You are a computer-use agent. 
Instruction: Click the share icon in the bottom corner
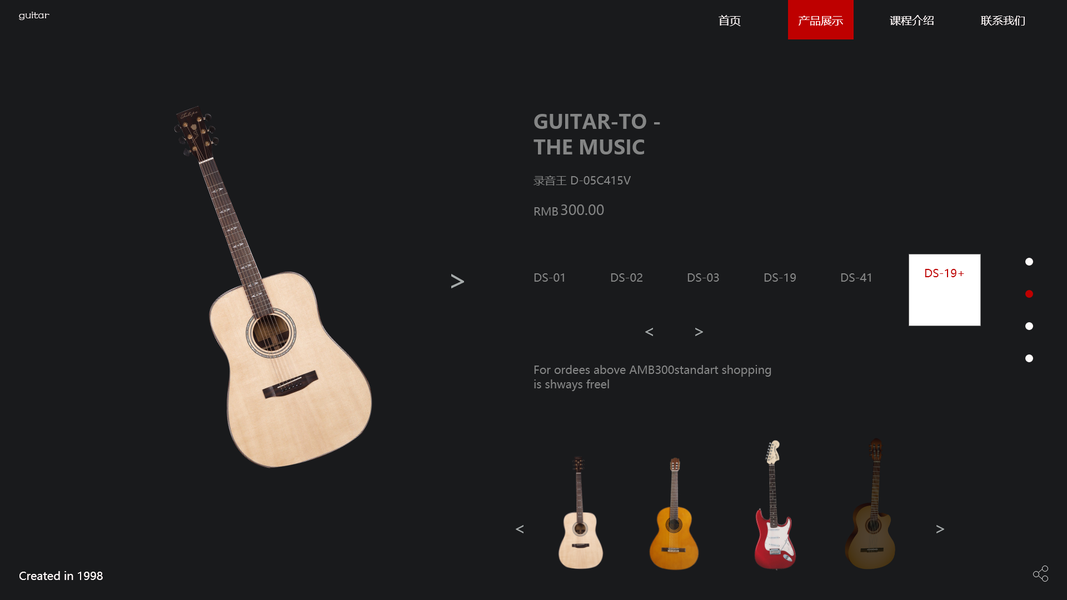point(1040,573)
